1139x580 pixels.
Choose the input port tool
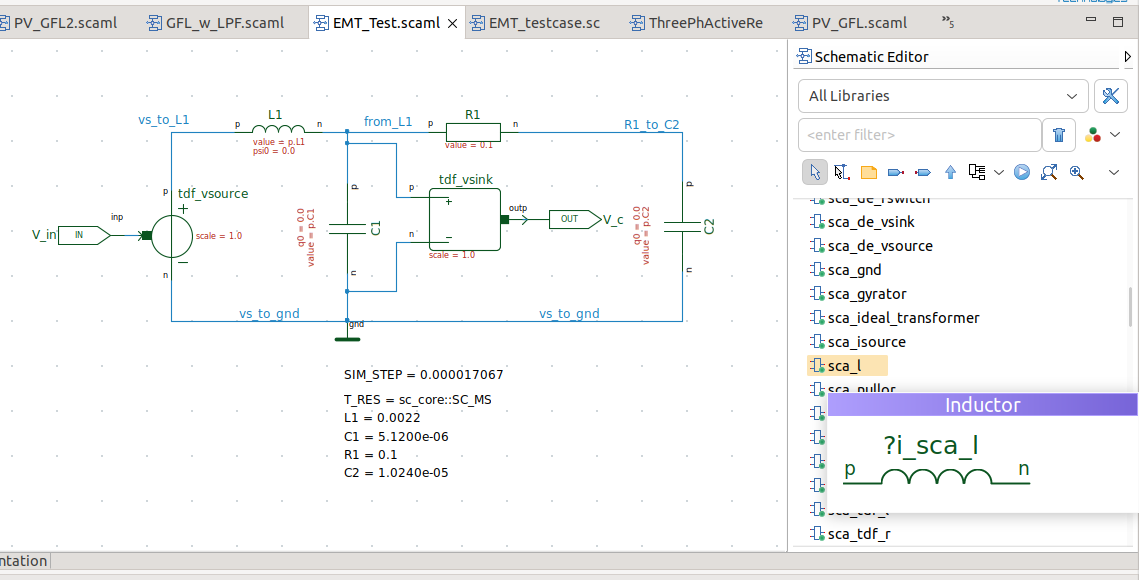coord(896,172)
